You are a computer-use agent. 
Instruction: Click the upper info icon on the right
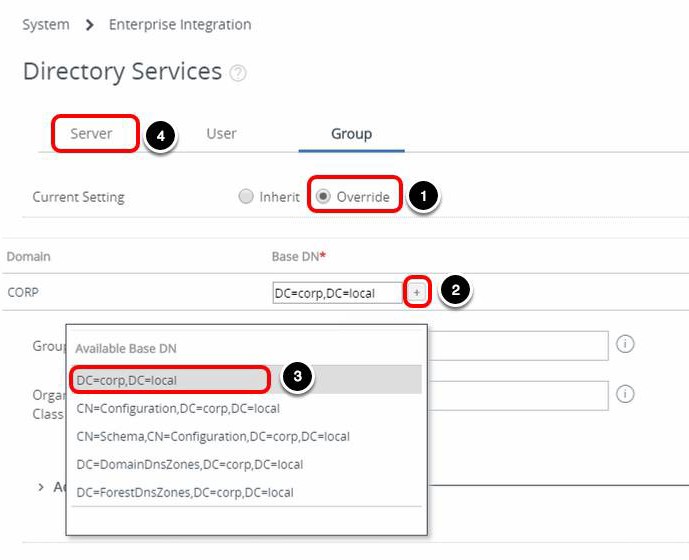(626, 344)
